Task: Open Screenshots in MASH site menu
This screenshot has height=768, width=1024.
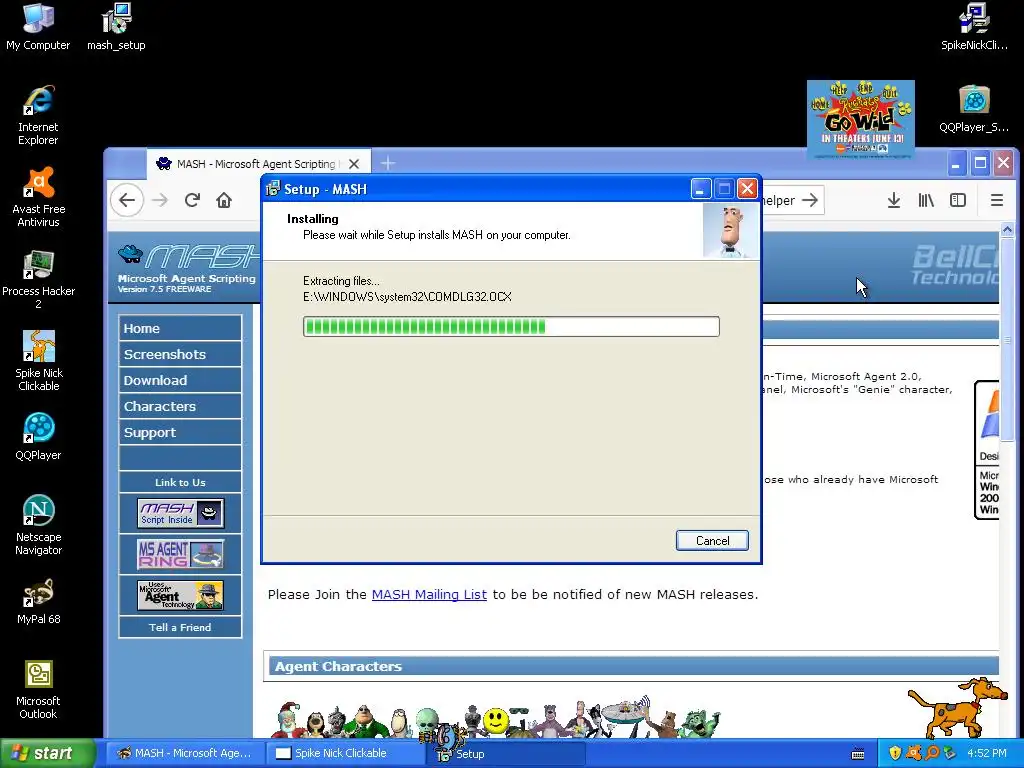Action: (x=180, y=354)
